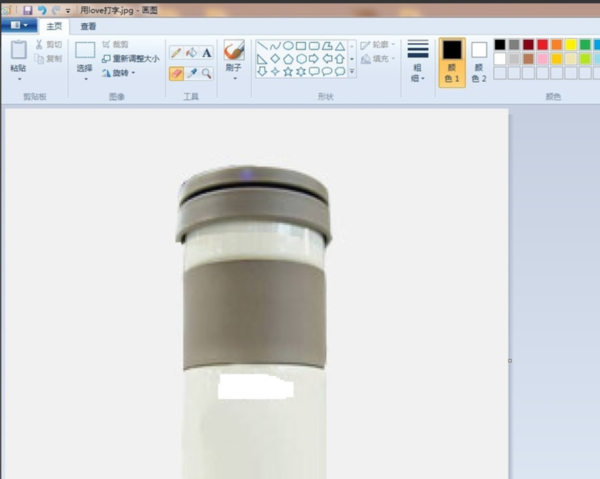Choose the Down arrow shape
Viewport: 600px width, 479px height.
point(262,72)
